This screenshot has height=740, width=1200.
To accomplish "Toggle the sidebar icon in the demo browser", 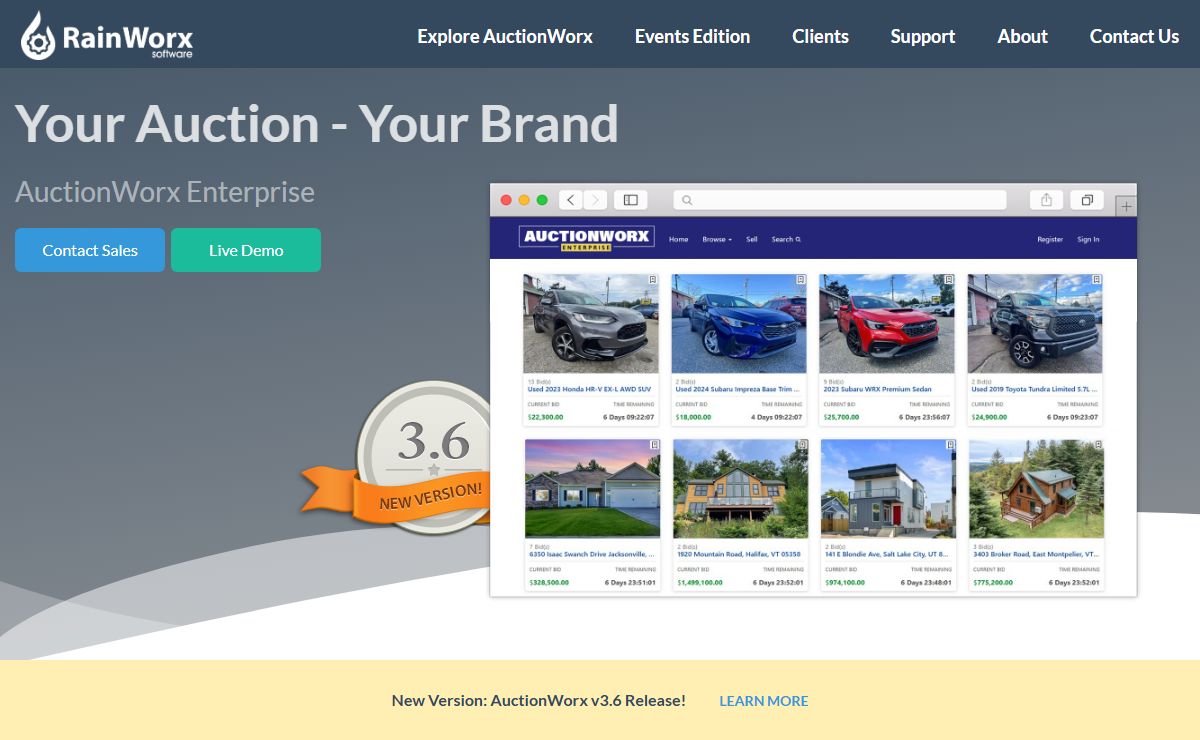I will [631, 200].
